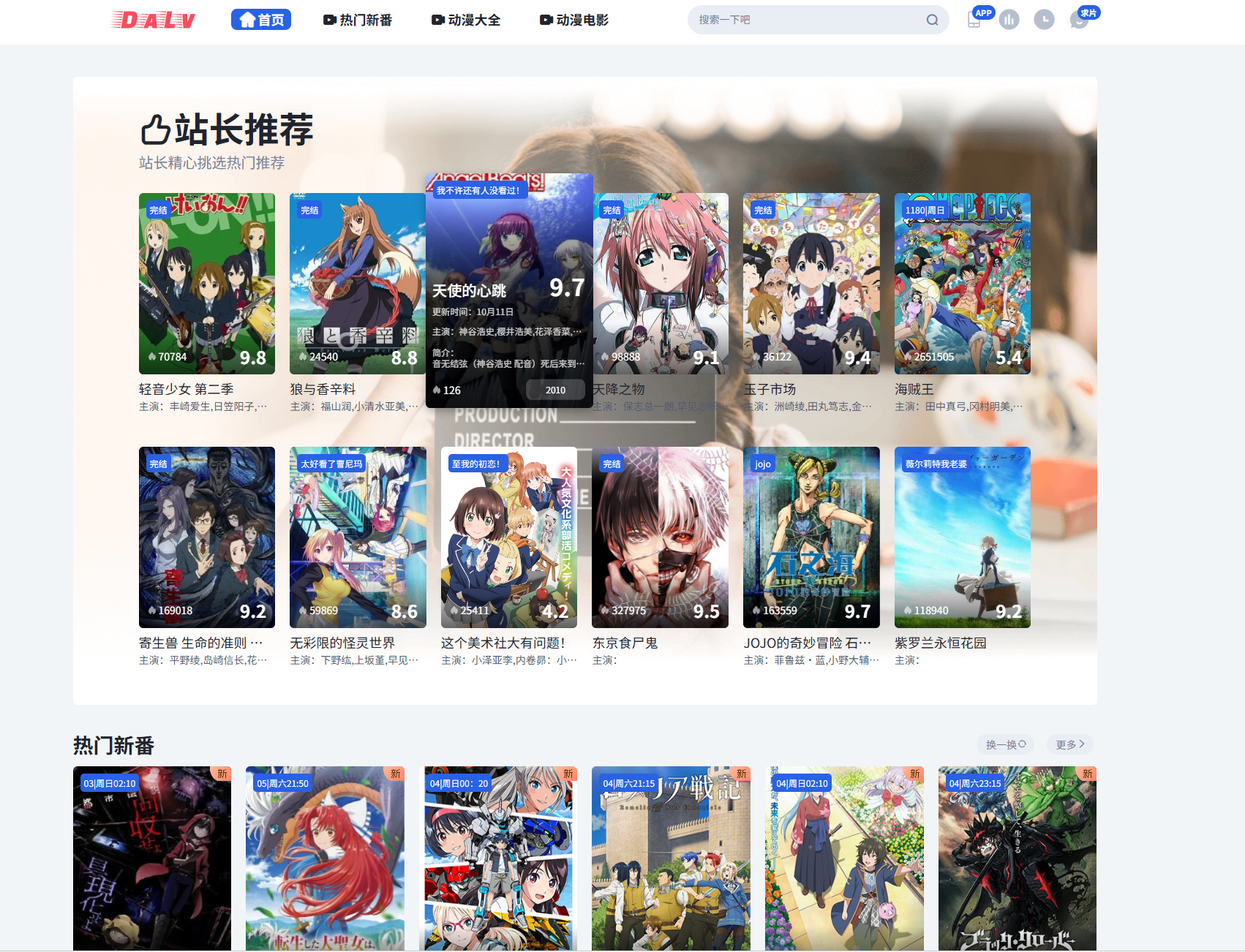1245x952 pixels.
Task: Click the 换一换 refresh button
Action: point(1005,744)
